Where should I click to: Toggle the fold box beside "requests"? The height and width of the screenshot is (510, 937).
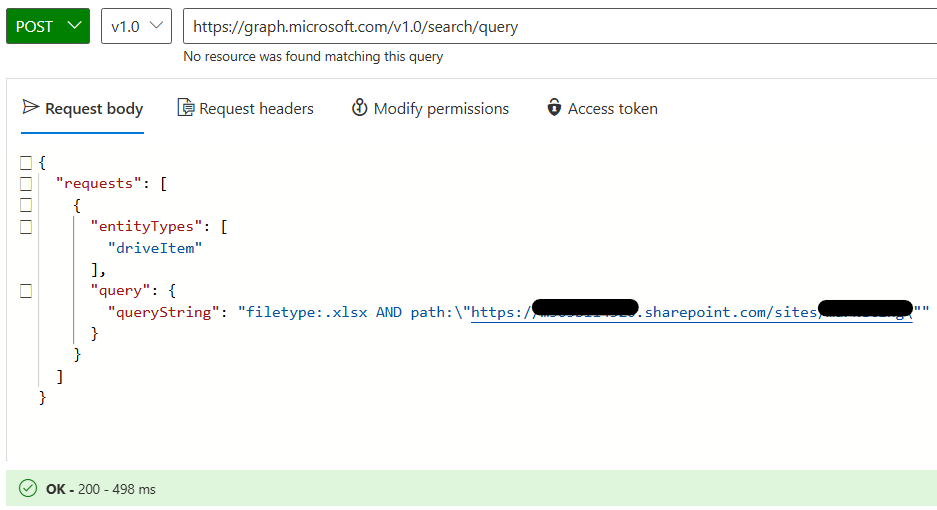pos(26,184)
